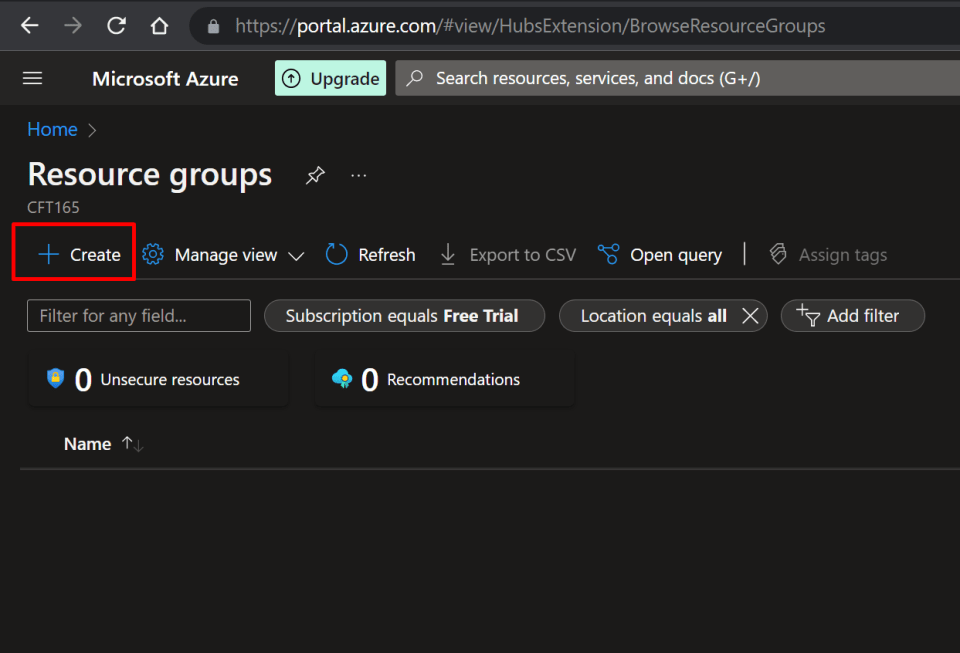Export resource groups to CSV
Image resolution: width=960 pixels, height=653 pixels.
click(507, 254)
